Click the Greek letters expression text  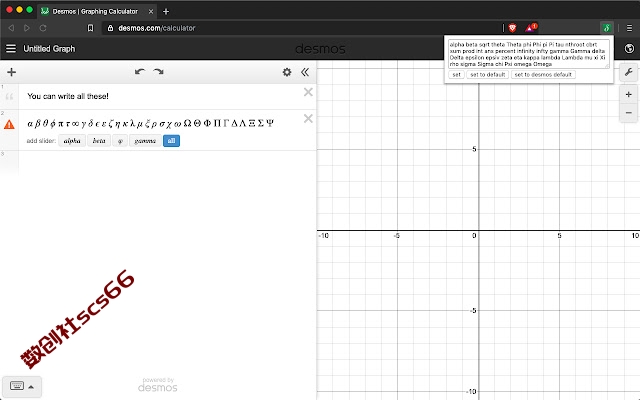click(x=150, y=123)
